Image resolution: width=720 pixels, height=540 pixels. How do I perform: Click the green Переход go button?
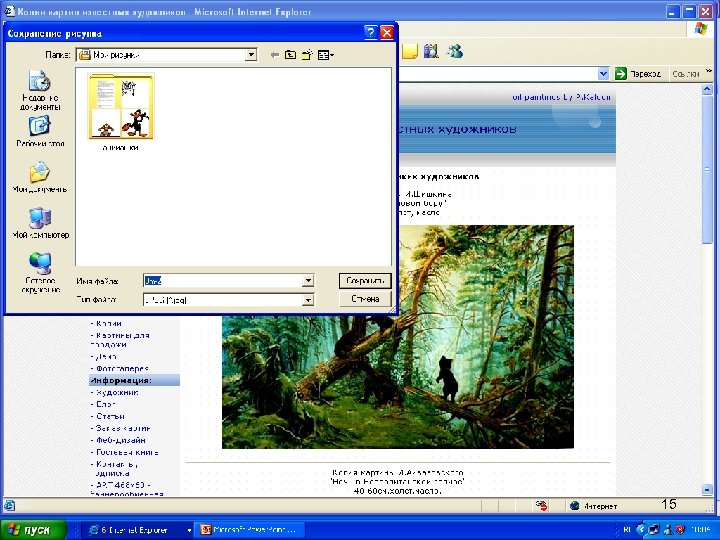tap(638, 73)
